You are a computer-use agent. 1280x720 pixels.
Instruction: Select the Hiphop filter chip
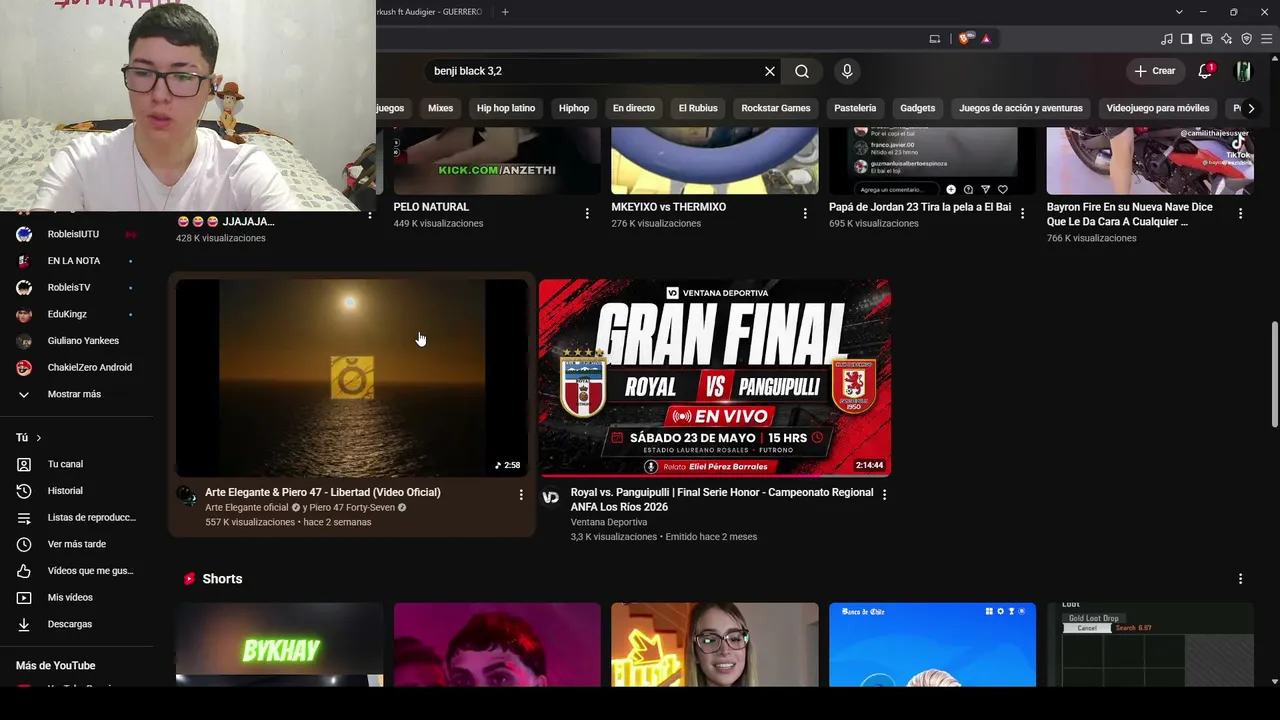(574, 108)
